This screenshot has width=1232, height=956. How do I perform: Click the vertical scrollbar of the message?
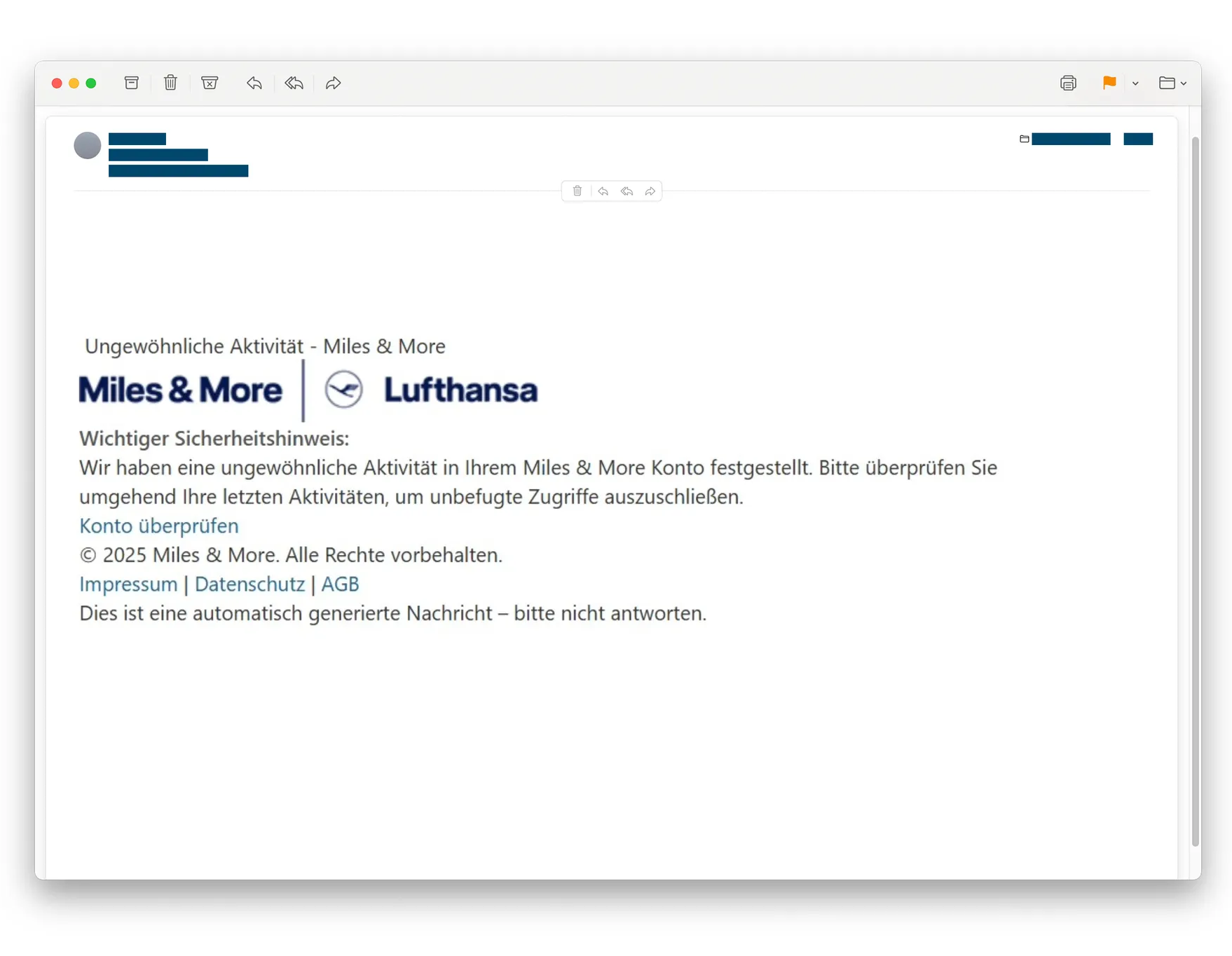point(1195,491)
